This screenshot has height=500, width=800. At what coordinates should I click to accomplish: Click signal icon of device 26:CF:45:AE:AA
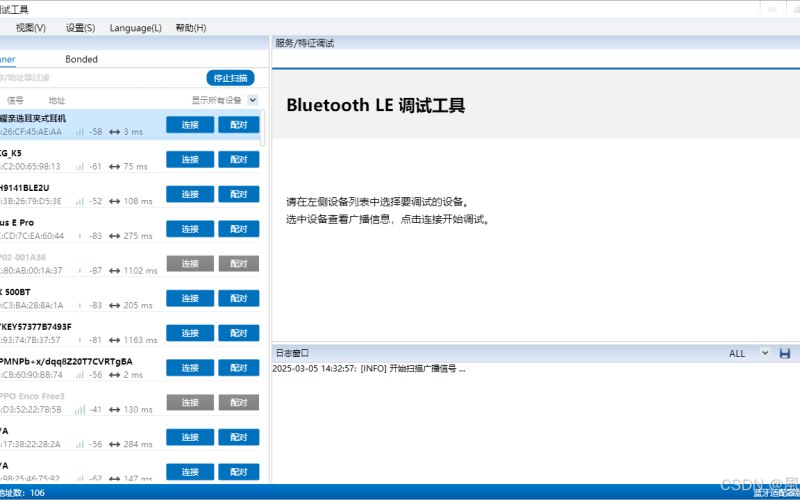click(80, 132)
